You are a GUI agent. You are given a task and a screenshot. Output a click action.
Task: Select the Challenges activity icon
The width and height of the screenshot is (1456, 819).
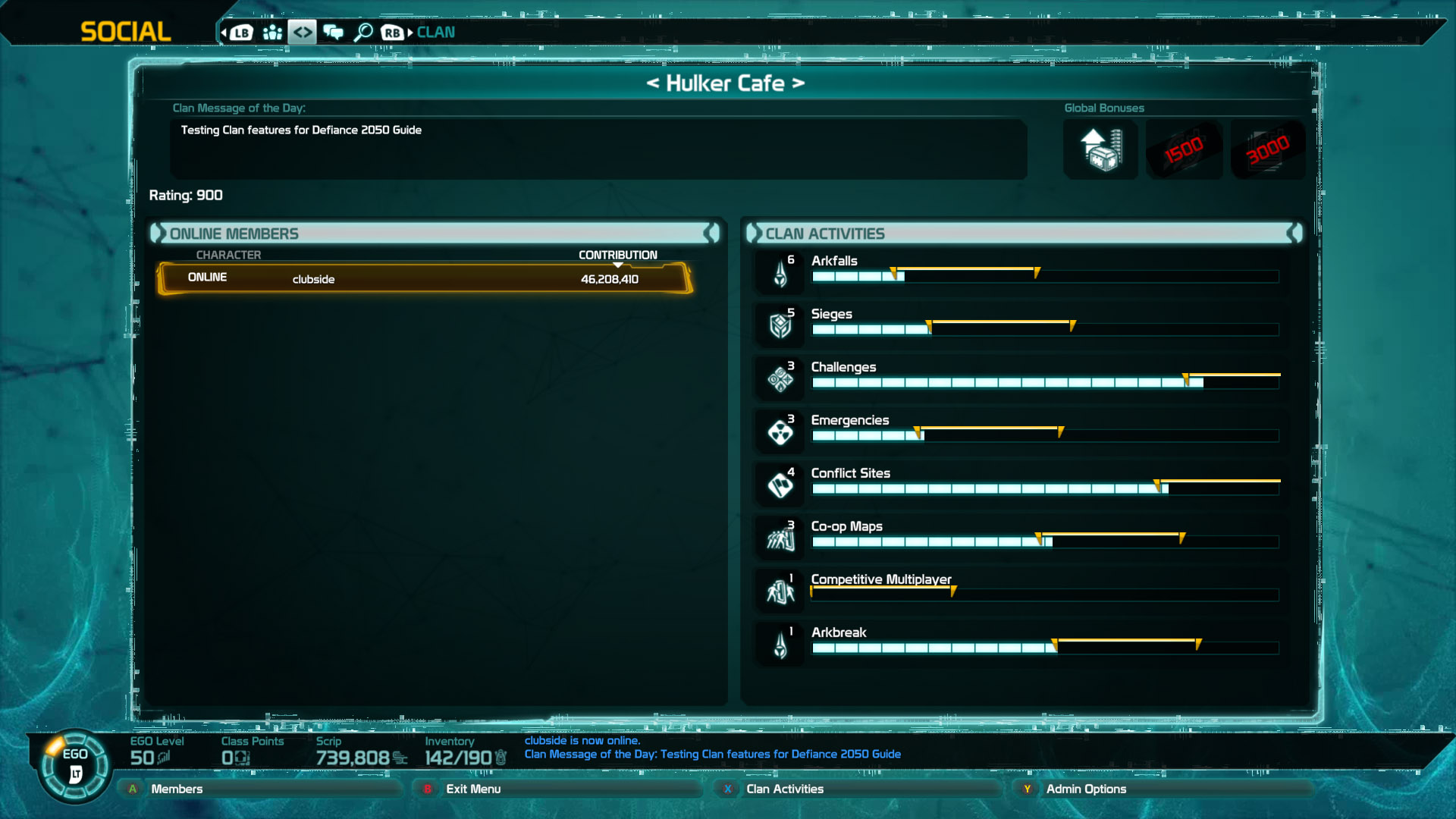(780, 378)
